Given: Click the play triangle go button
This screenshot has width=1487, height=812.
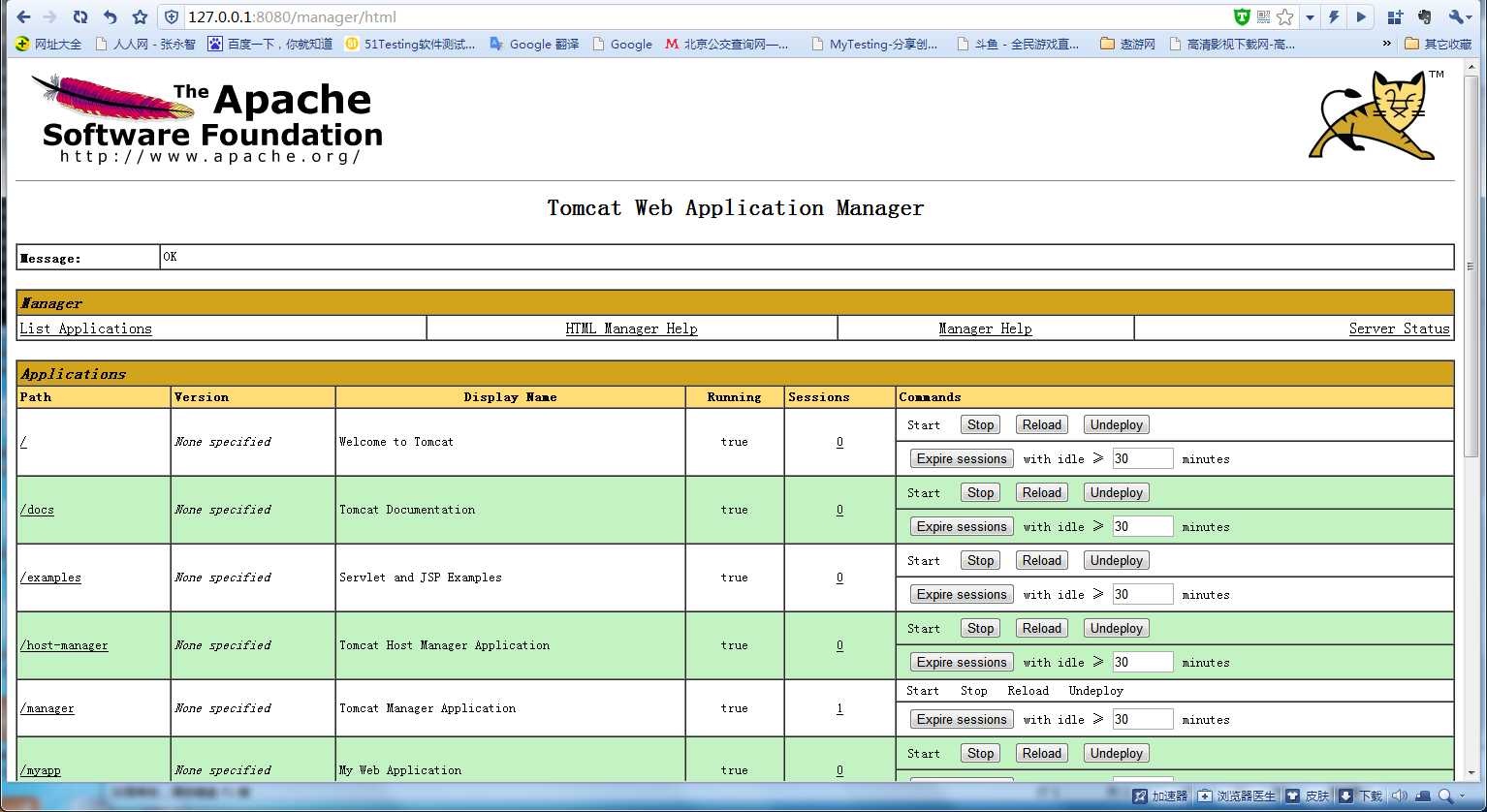Looking at the screenshot, I should pos(1360,16).
